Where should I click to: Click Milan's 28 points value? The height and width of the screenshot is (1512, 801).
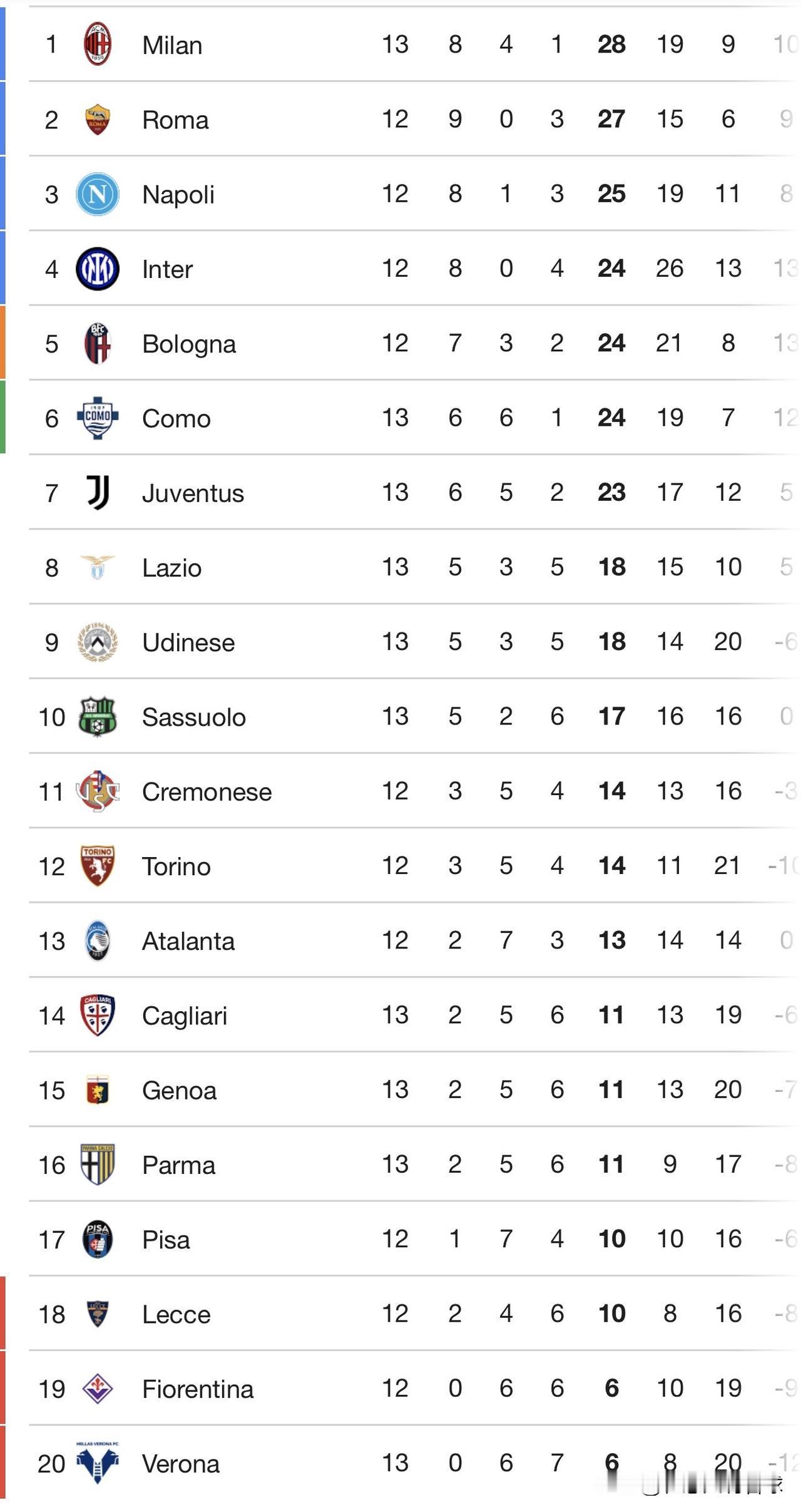pos(611,44)
